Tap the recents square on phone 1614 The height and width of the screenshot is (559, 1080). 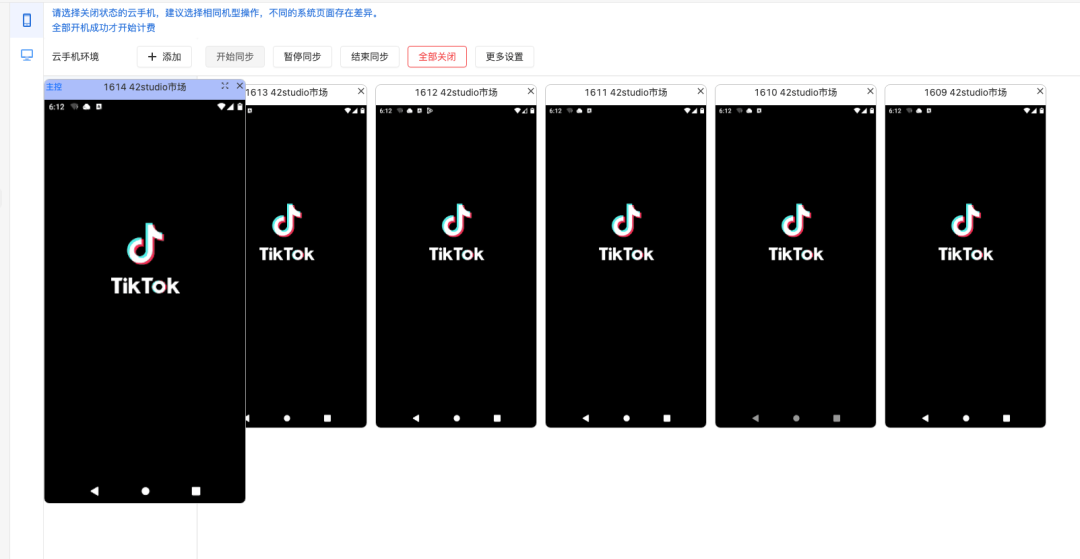(x=196, y=491)
